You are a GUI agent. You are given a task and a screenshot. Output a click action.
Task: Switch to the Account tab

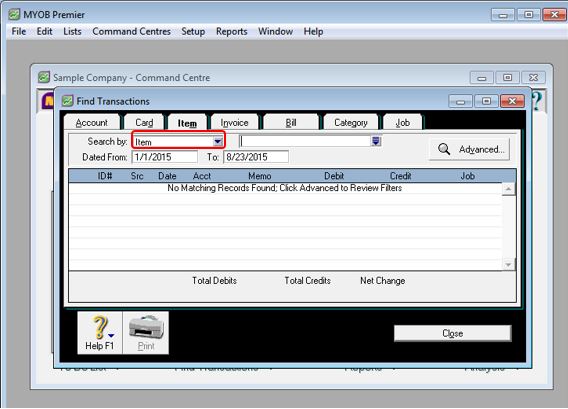[x=92, y=123]
